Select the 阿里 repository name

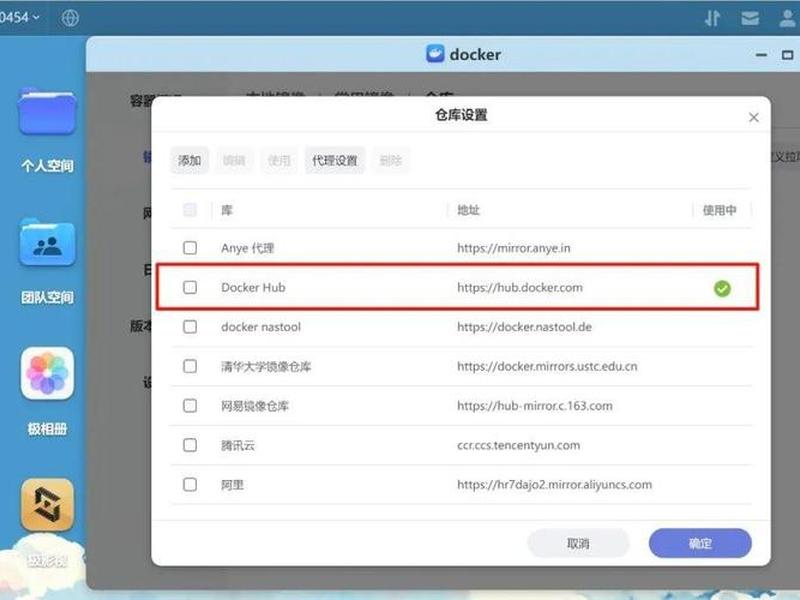click(232, 484)
